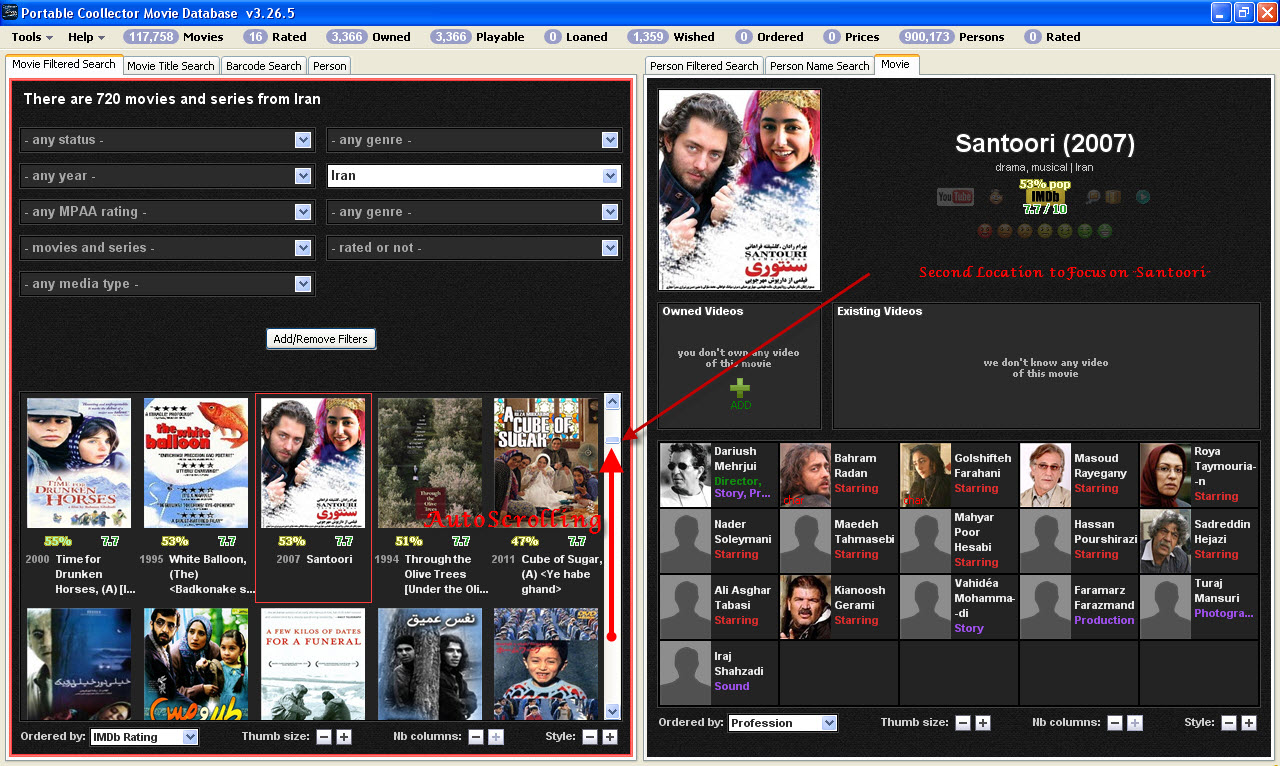Switch to Barcode Search tab
This screenshot has width=1280, height=766.
(263, 66)
